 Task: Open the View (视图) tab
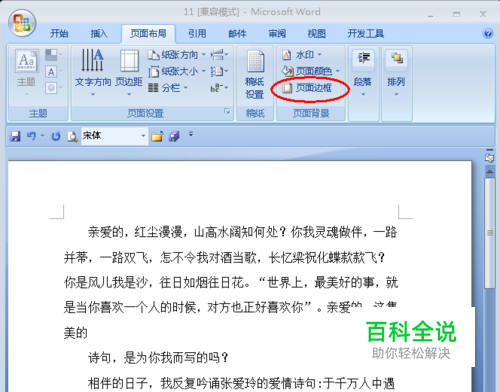point(317,34)
